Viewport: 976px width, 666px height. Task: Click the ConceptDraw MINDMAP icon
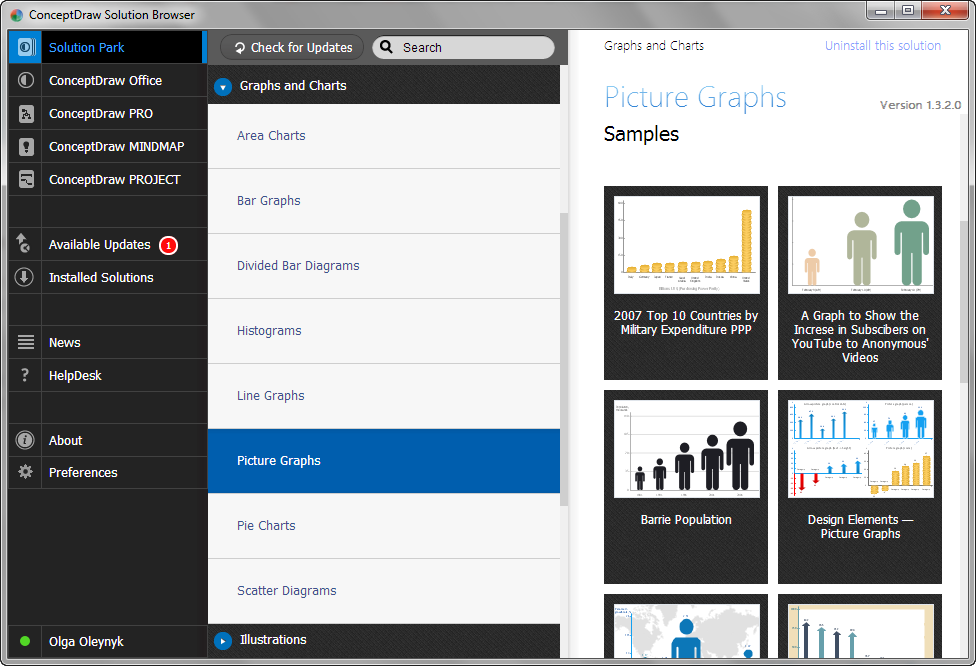point(26,146)
